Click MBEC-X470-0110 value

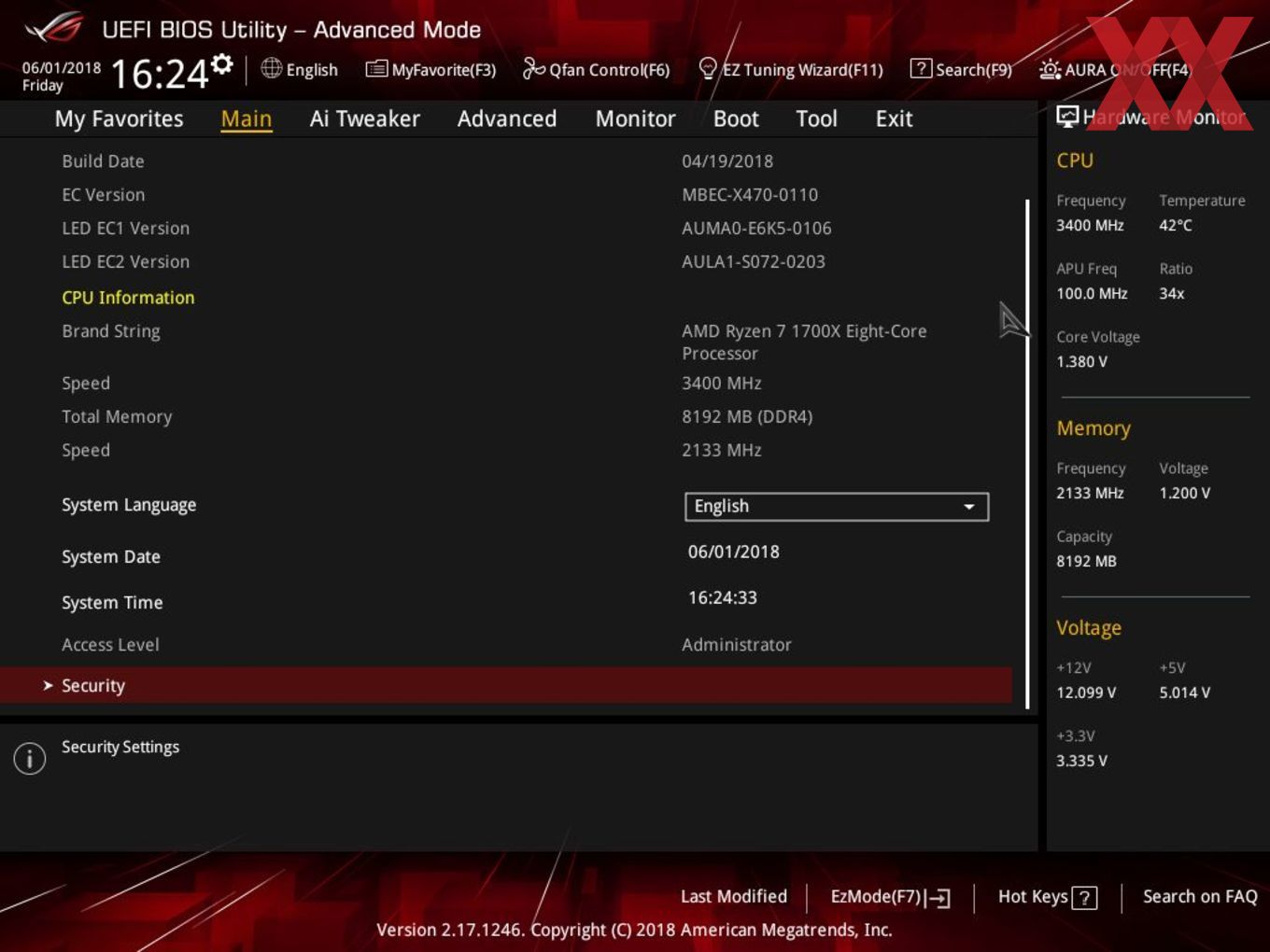tap(750, 195)
